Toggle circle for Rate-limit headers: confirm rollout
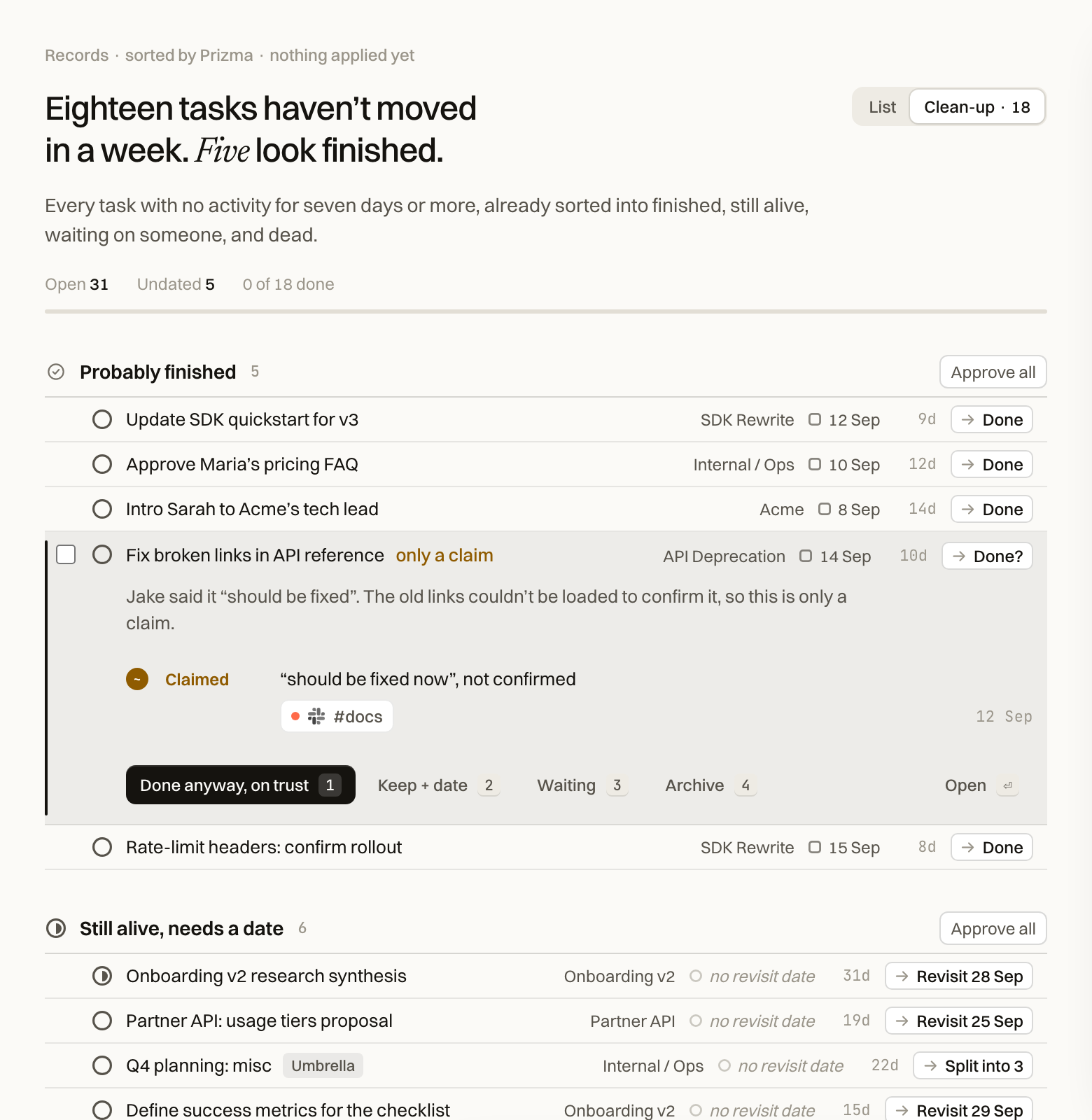 102,847
